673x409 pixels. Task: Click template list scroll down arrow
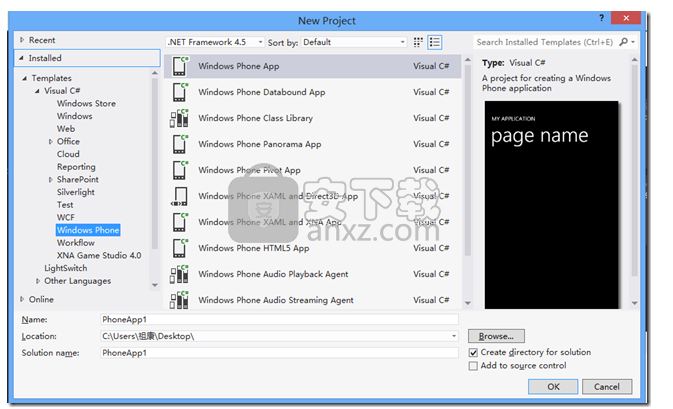(x=467, y=303)
